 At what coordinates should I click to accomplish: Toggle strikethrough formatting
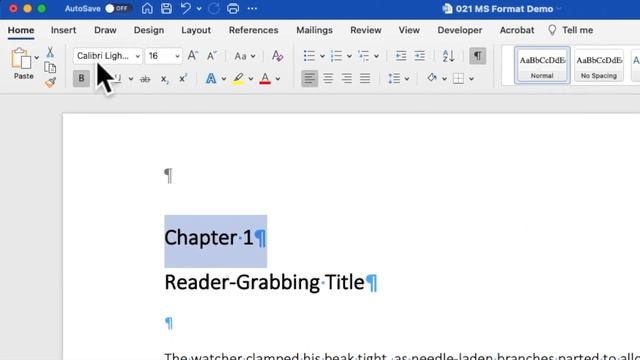click(x=145, y=79)
